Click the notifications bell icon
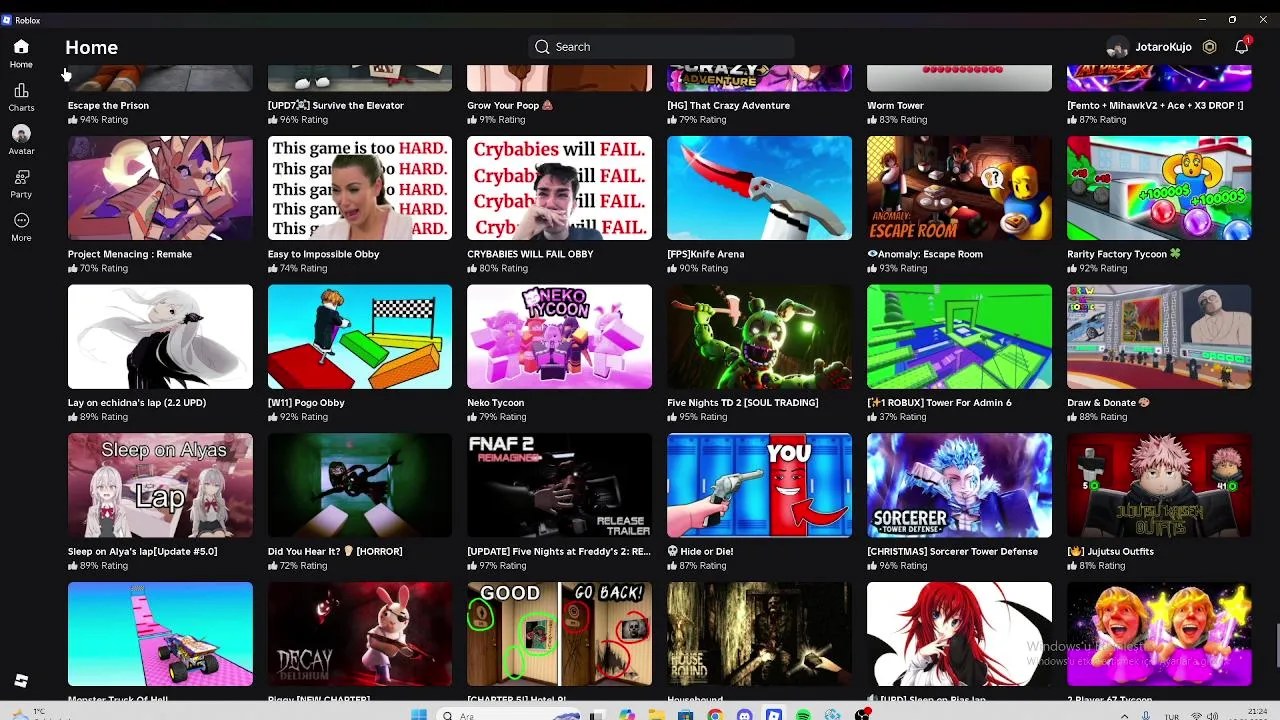Screen dimensions: 1280x720 click(x=1241, y=47)
